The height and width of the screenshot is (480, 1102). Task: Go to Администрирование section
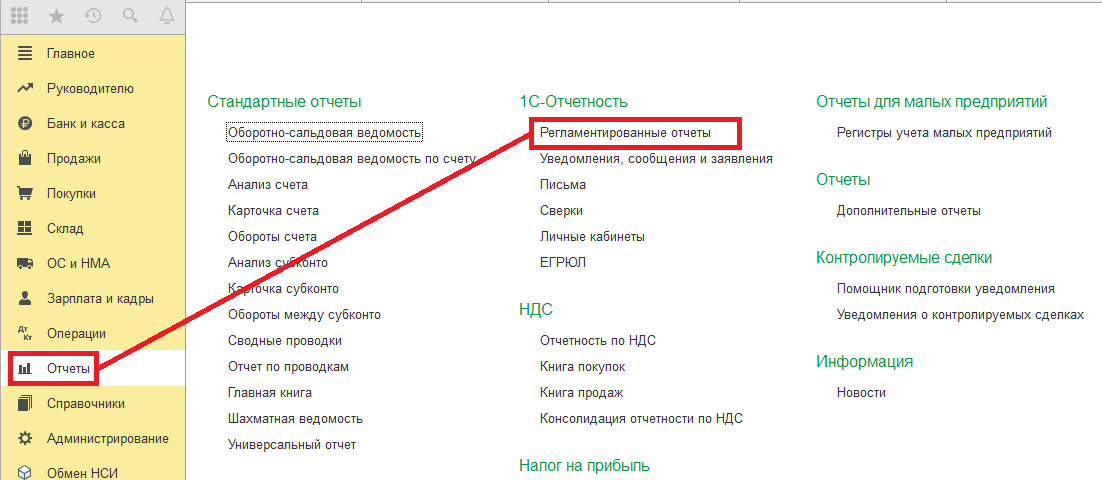click(108, 439)
